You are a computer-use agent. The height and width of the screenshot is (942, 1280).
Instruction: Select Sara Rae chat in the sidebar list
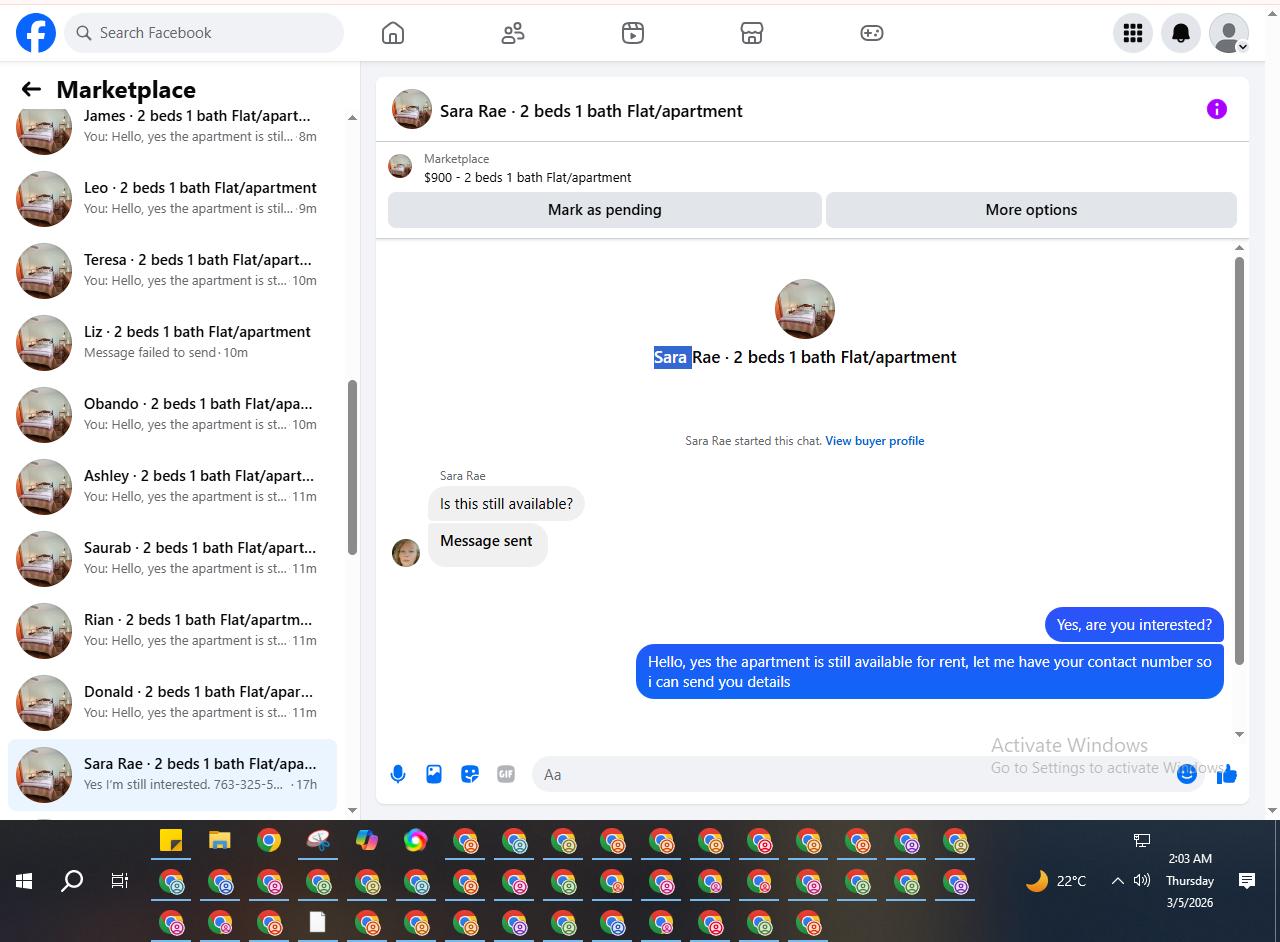(172, 775)
